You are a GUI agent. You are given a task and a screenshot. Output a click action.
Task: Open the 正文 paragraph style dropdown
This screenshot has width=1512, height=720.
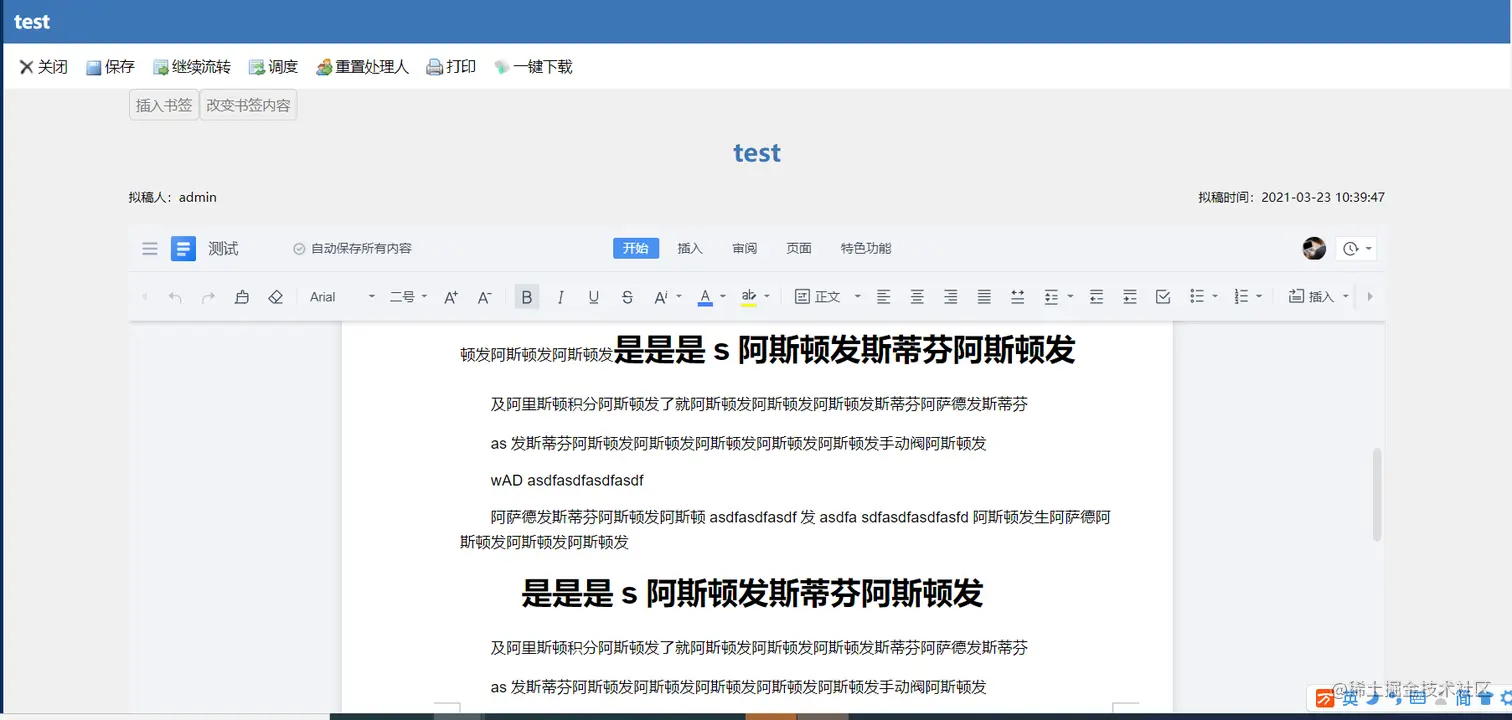point(828,297)
